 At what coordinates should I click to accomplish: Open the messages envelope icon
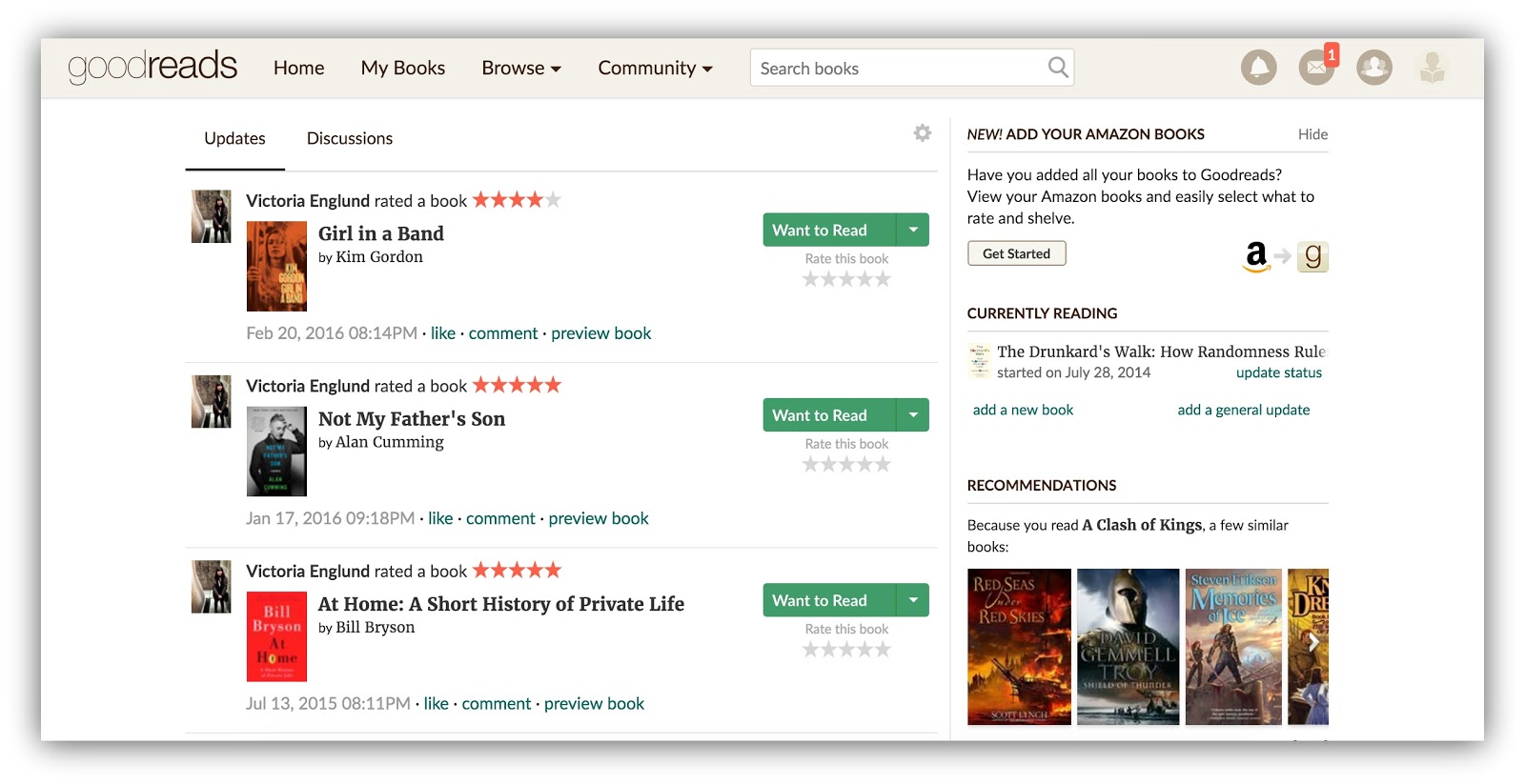pyautogui.click(x=1316, y=68)
